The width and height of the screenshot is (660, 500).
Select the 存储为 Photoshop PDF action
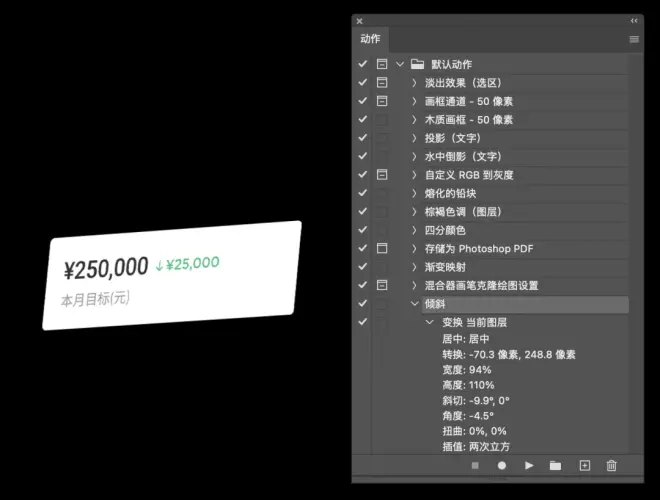pos(479,249)
